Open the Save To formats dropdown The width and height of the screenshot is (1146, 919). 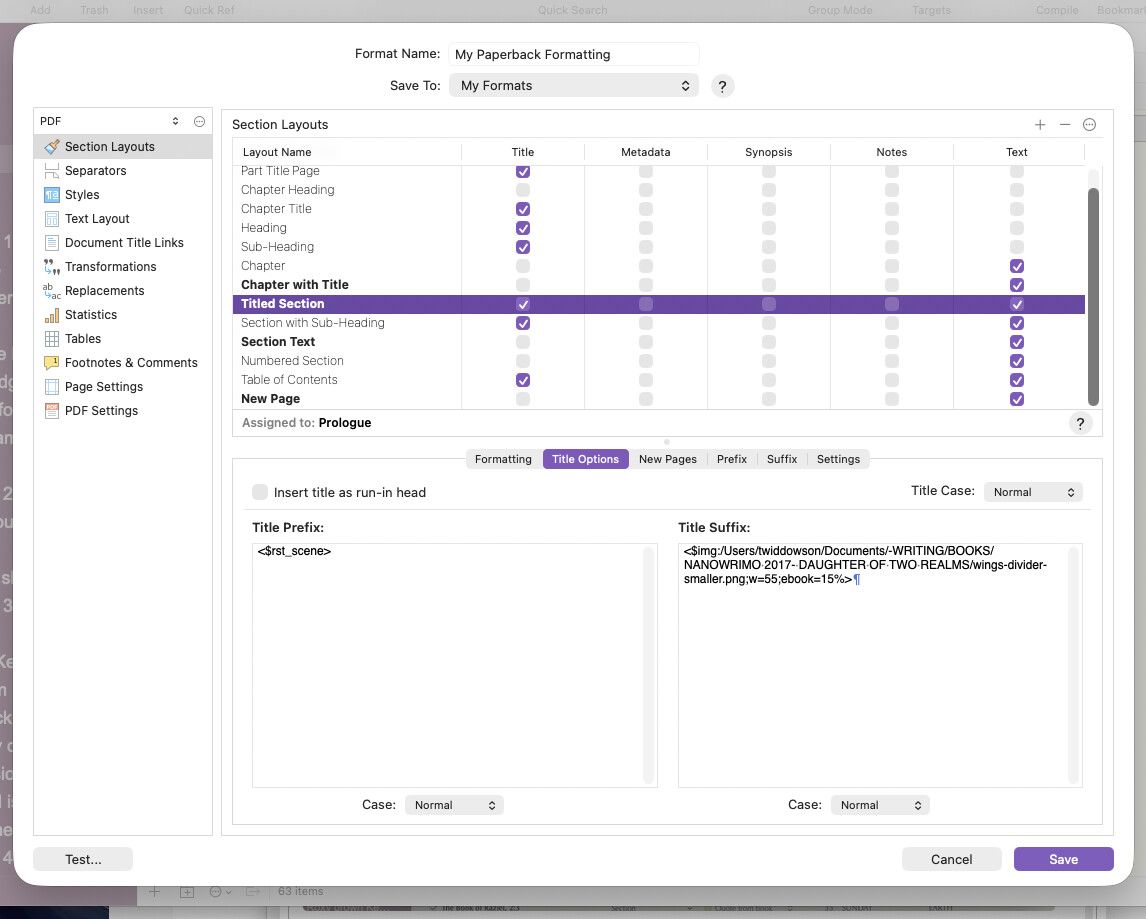(573, 86)
